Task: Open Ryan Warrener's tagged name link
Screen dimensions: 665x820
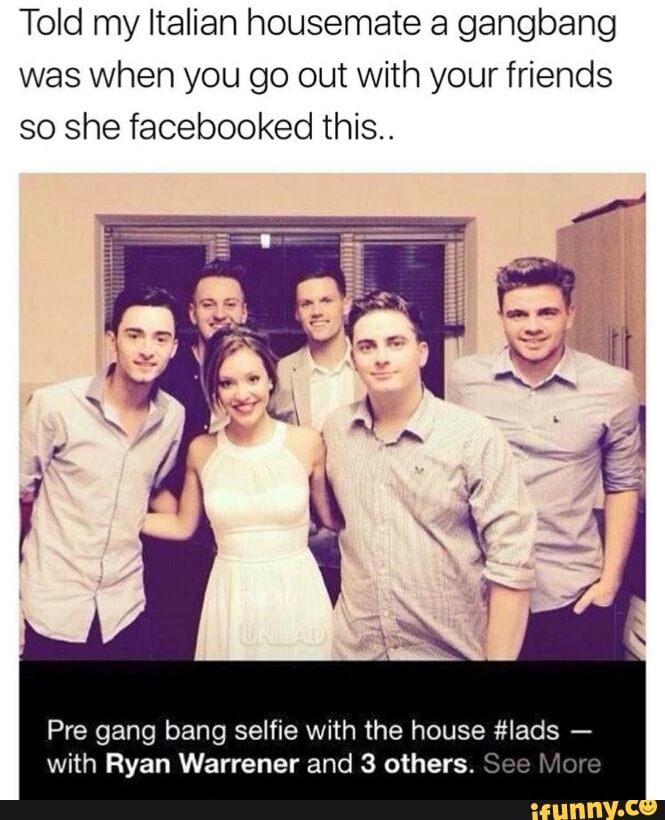Action: pyautogui.click(x=202, y=764)
